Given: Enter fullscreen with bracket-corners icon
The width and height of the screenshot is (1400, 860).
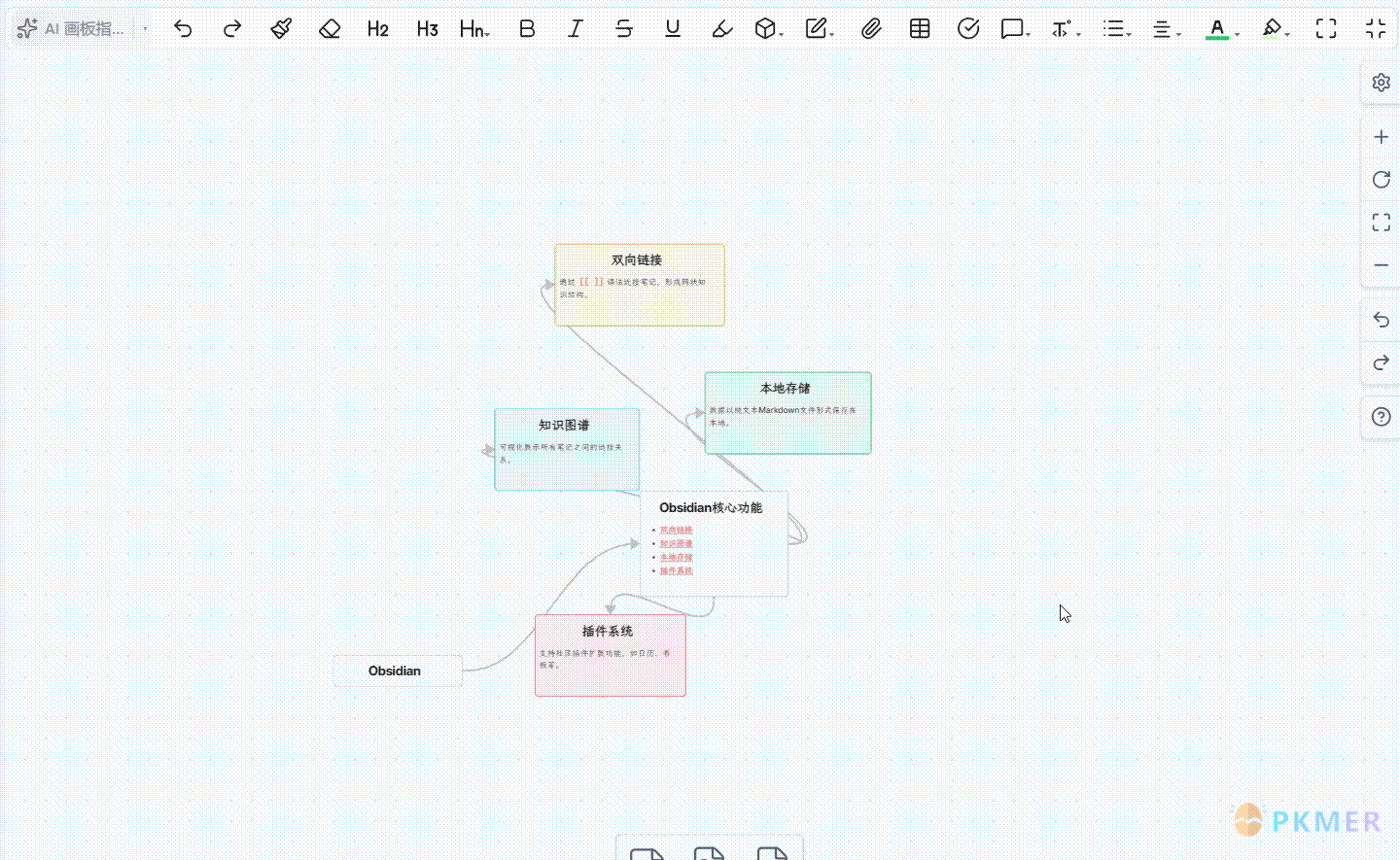Looking at the screenshot, I should point(1326,28).
